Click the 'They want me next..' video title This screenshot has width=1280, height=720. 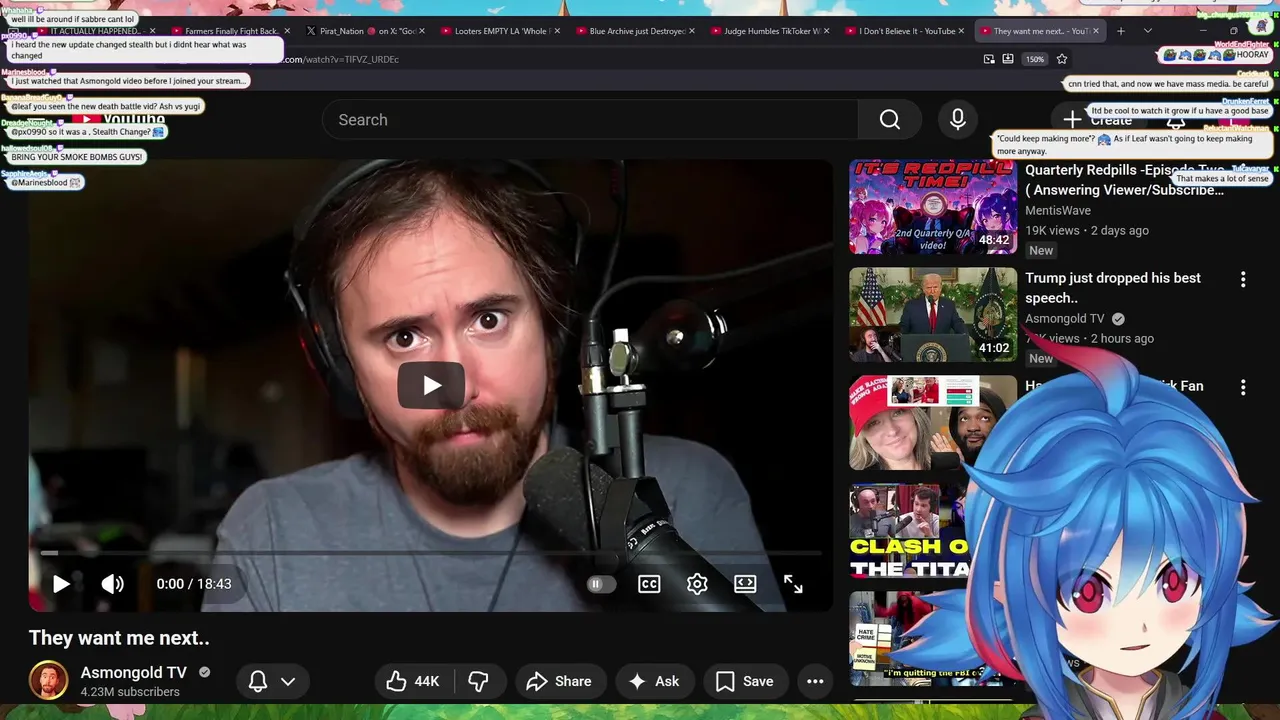119,638
